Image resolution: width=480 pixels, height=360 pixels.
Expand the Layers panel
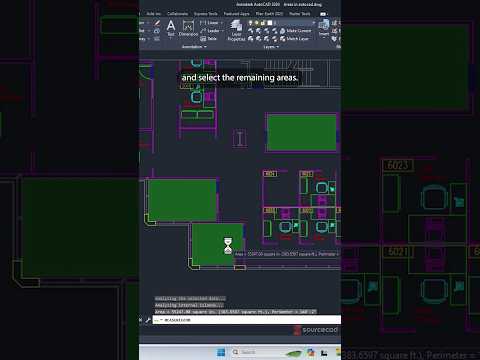pos(271,47)
